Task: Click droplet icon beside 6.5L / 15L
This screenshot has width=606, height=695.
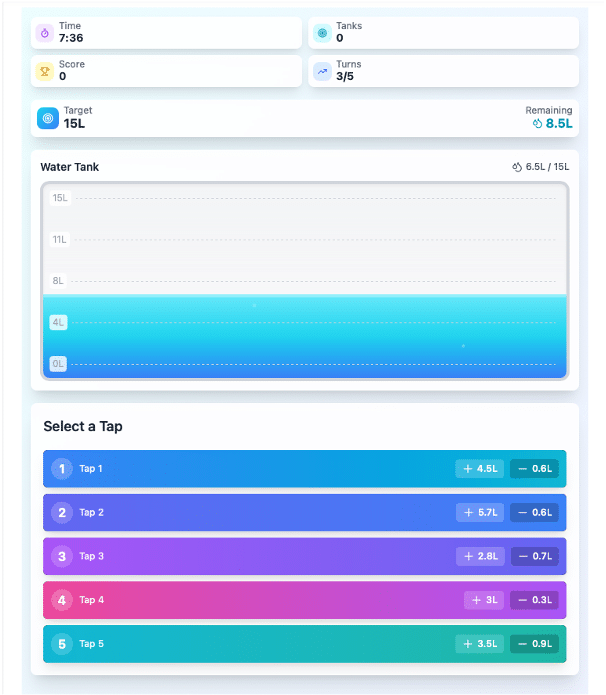Action: click(x=517, y=167)
